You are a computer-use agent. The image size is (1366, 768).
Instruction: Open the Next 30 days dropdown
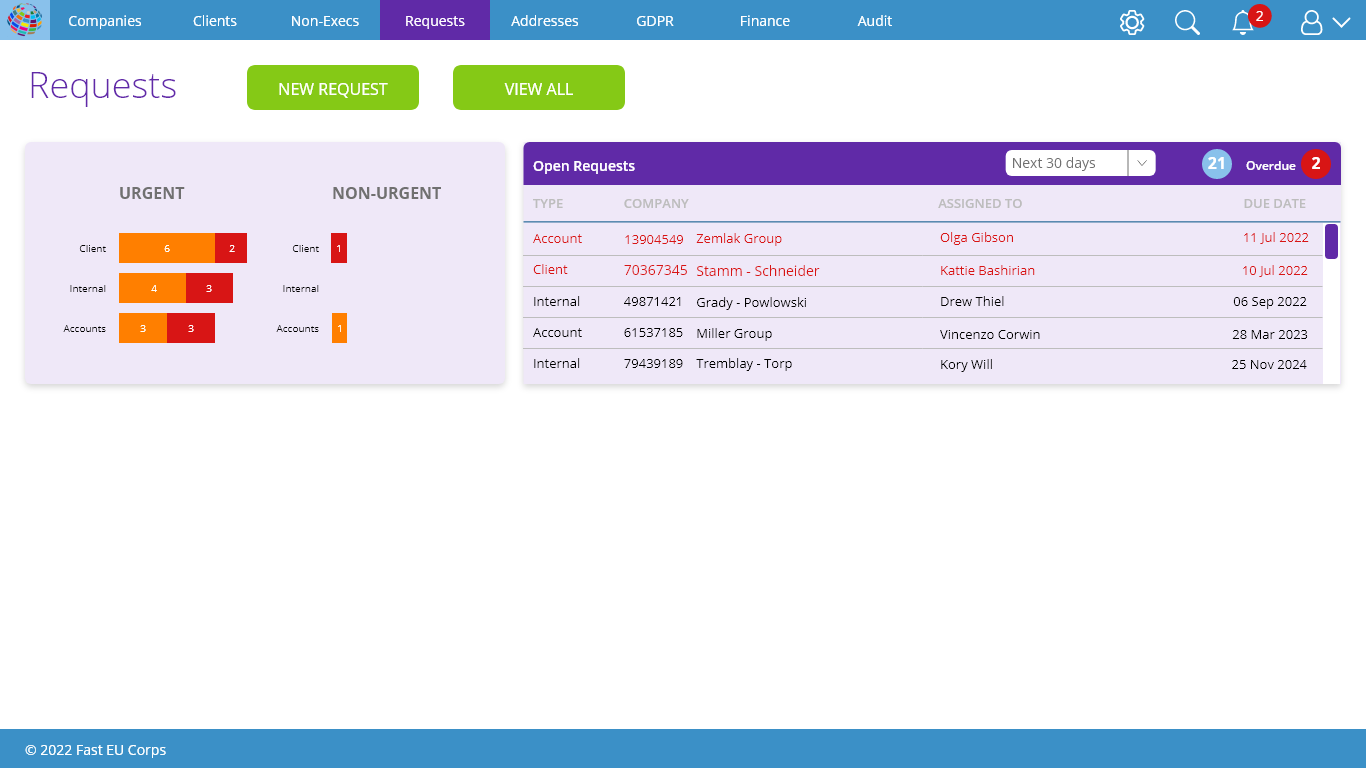tap(1080, 163)
